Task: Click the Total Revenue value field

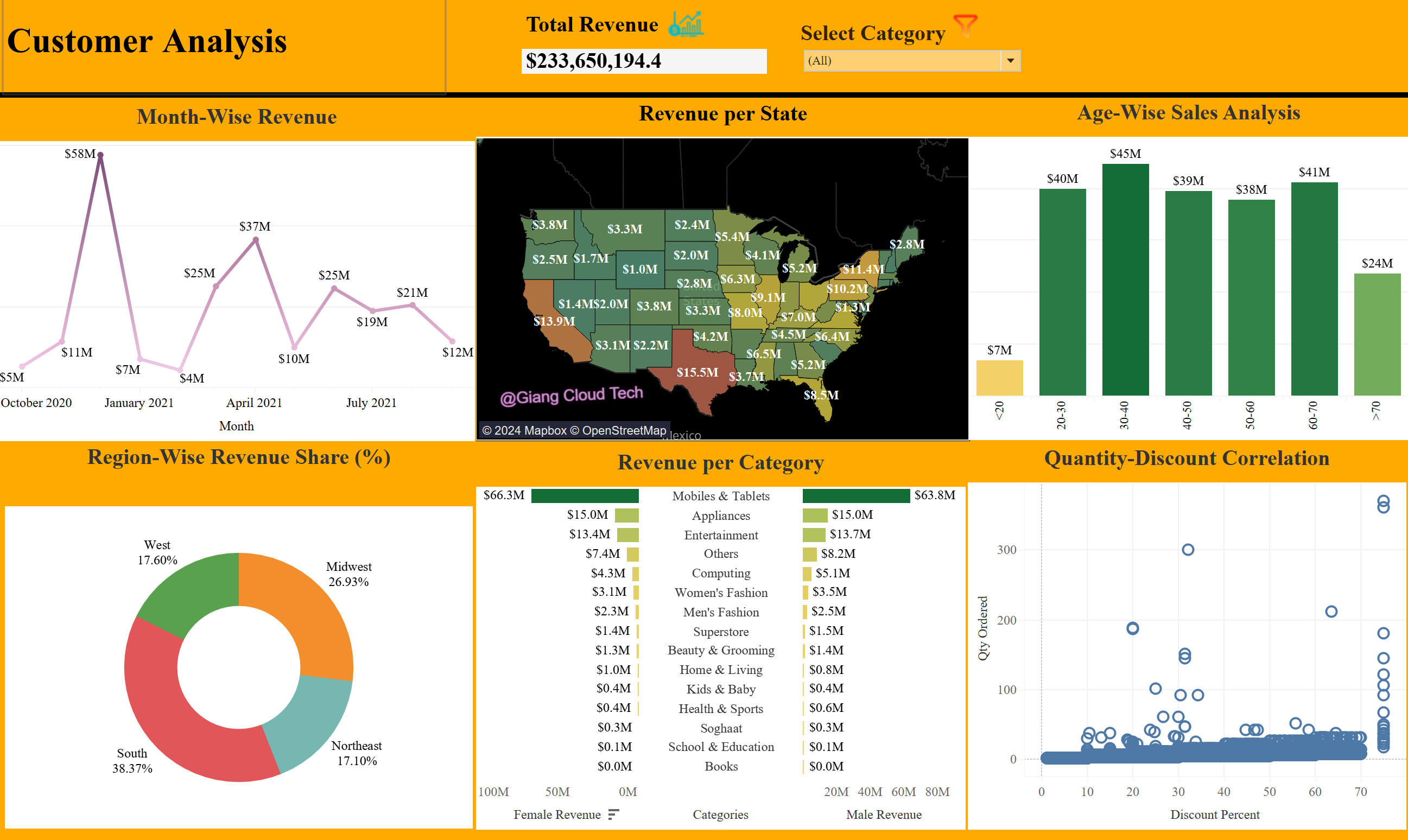Action: (x=644, y=61)
